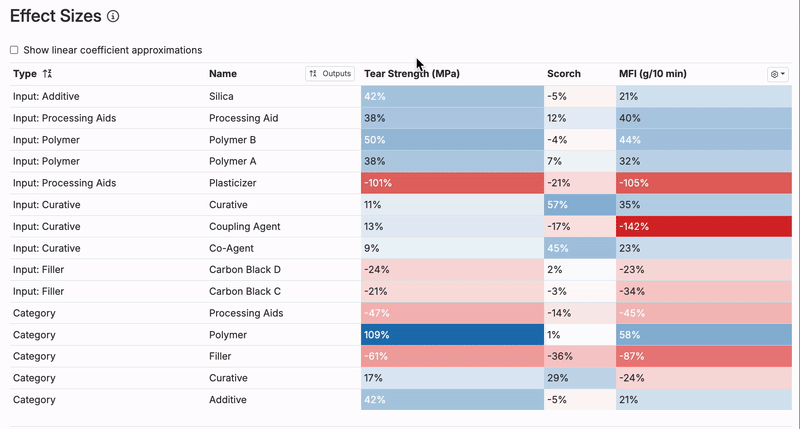Open the gear settings dropdown
Screen dimensions: 800x429
[x=777, y=74]
